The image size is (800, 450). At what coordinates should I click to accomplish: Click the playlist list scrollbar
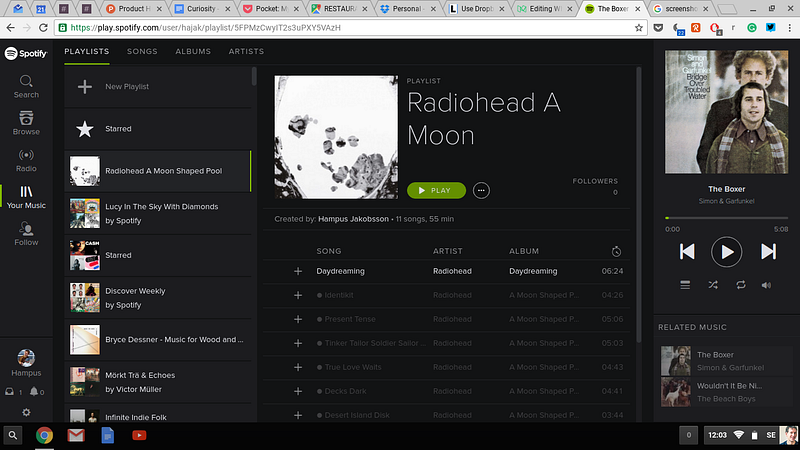[x=254, y=77]
